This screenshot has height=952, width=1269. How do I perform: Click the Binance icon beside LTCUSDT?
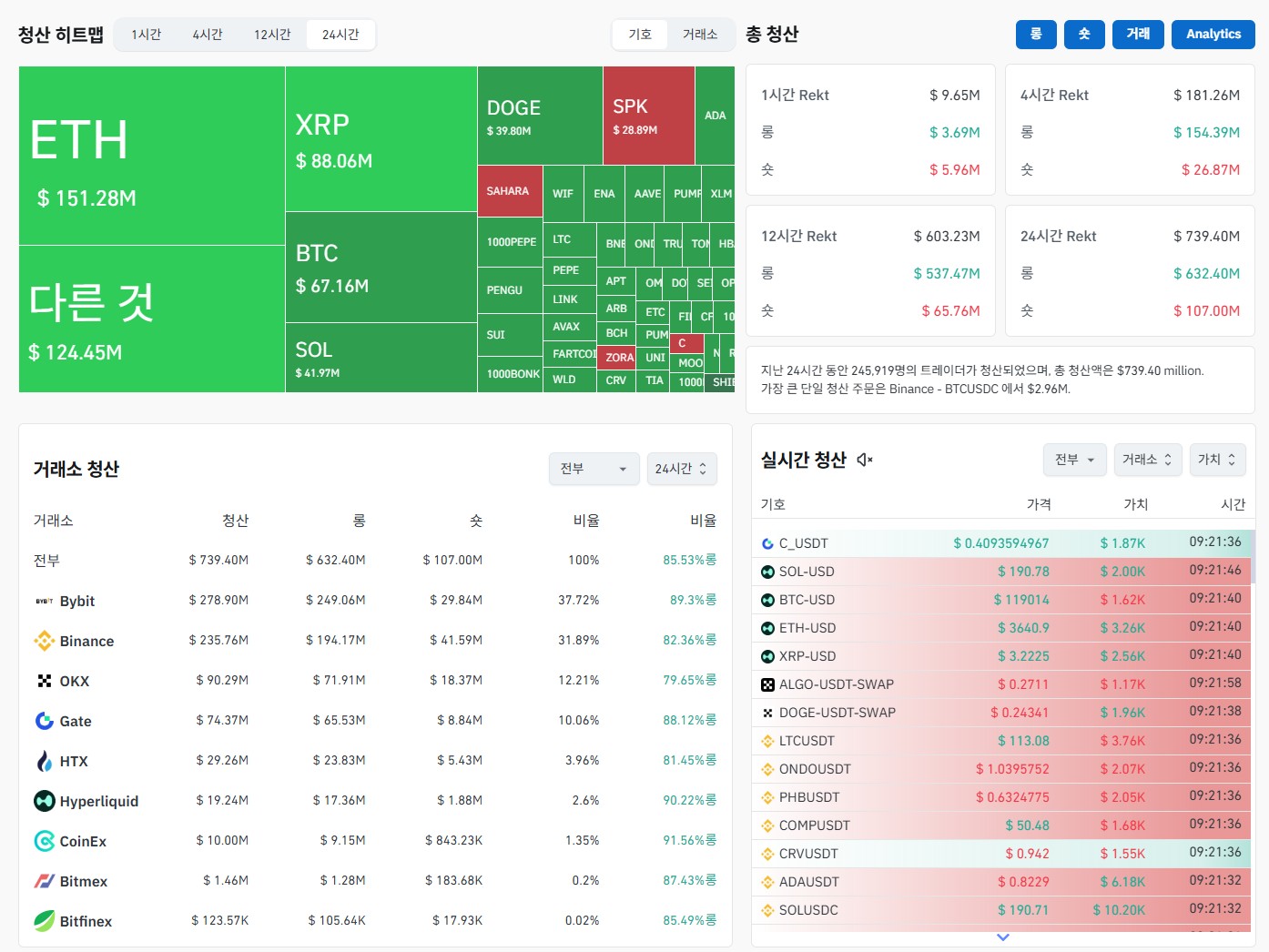point(767,741)
